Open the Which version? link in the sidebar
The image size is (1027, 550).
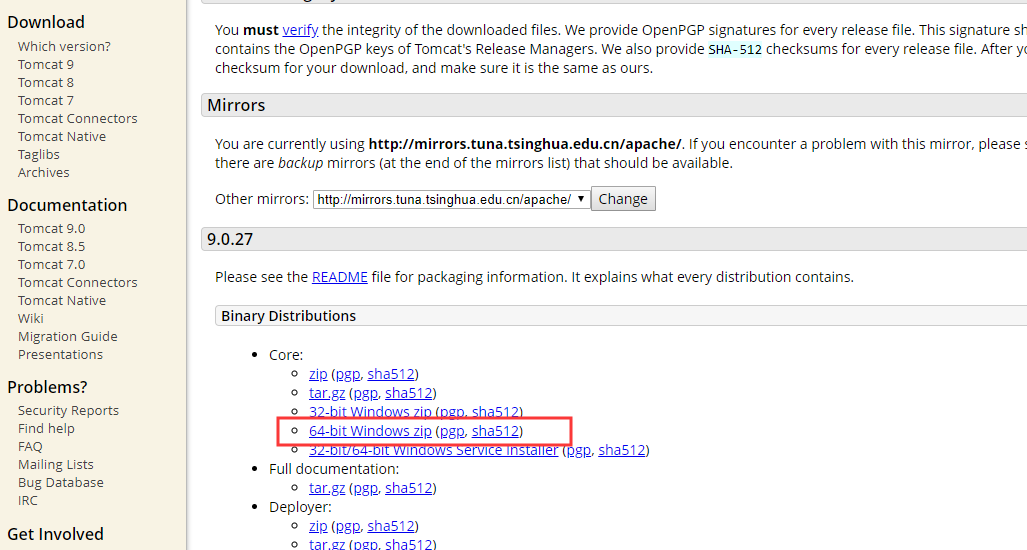(64, 46)
